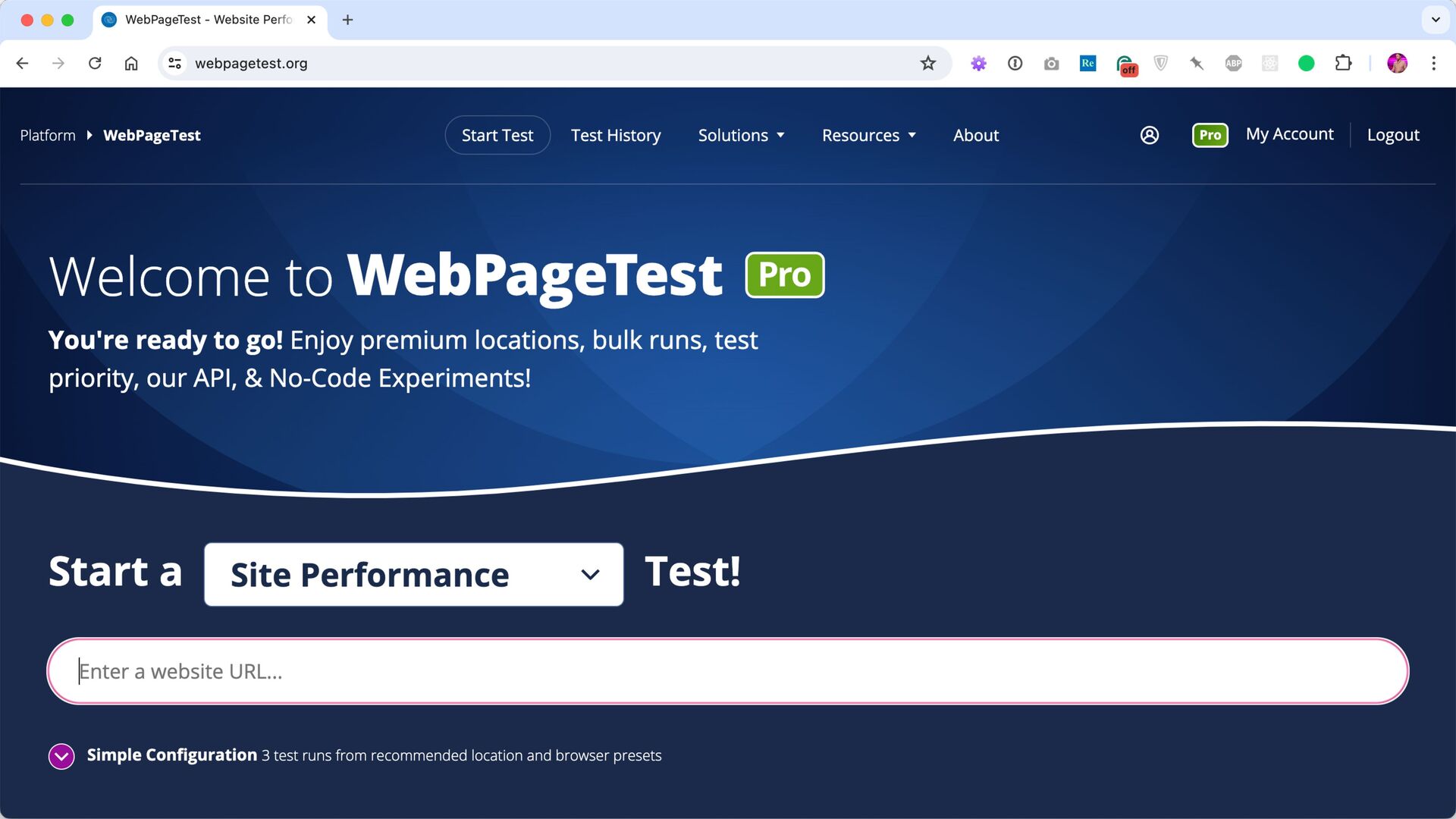Click the extension icon with red off badge
Screen dimensions: 1456x819
point(1126,65)
